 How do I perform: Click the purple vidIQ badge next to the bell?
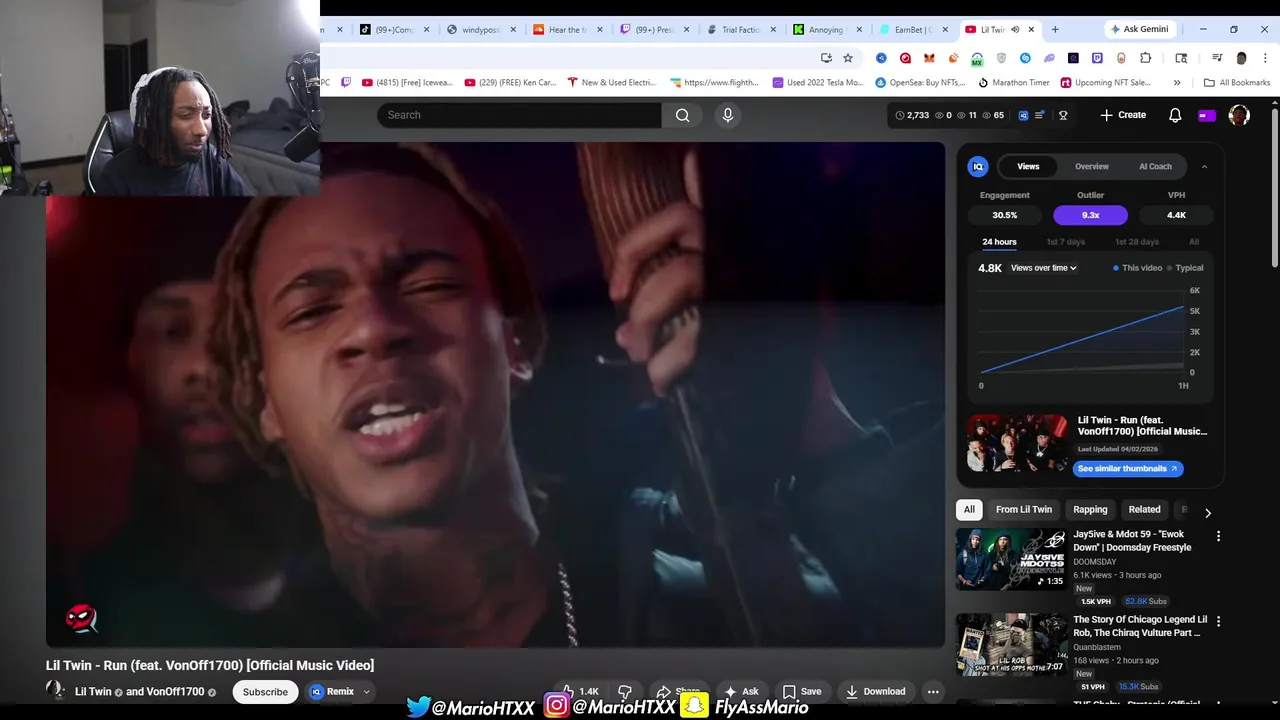click(x=1207, y=116)
